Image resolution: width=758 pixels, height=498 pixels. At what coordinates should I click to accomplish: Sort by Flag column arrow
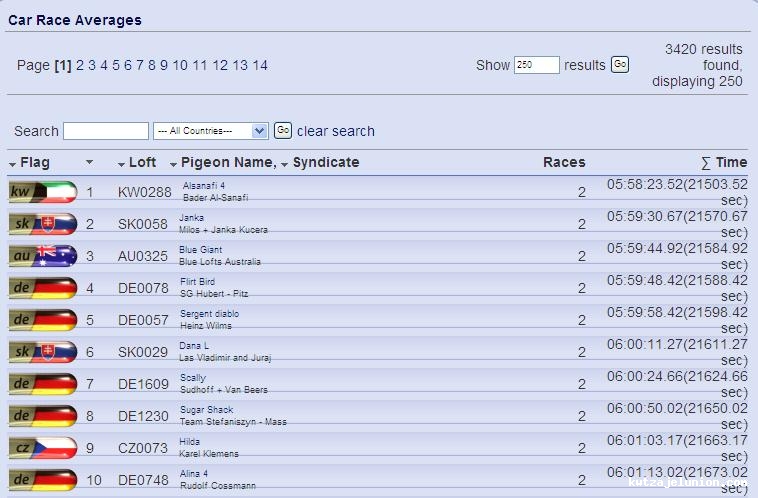[x=13, y=163]
